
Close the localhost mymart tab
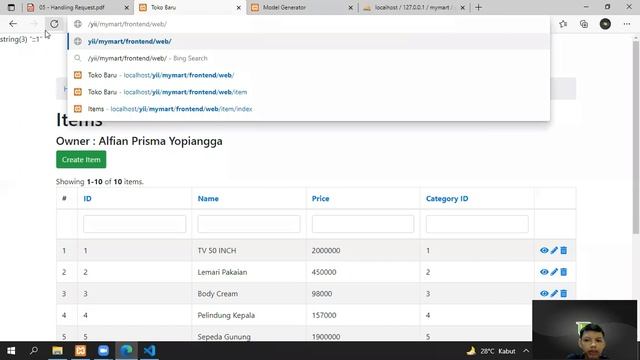(x=462, y=7)
